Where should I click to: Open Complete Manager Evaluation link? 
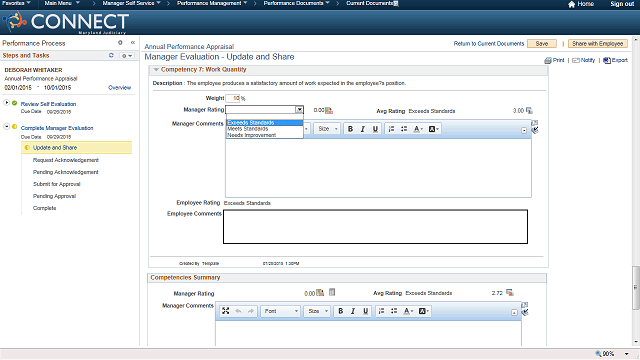[57, 128]
